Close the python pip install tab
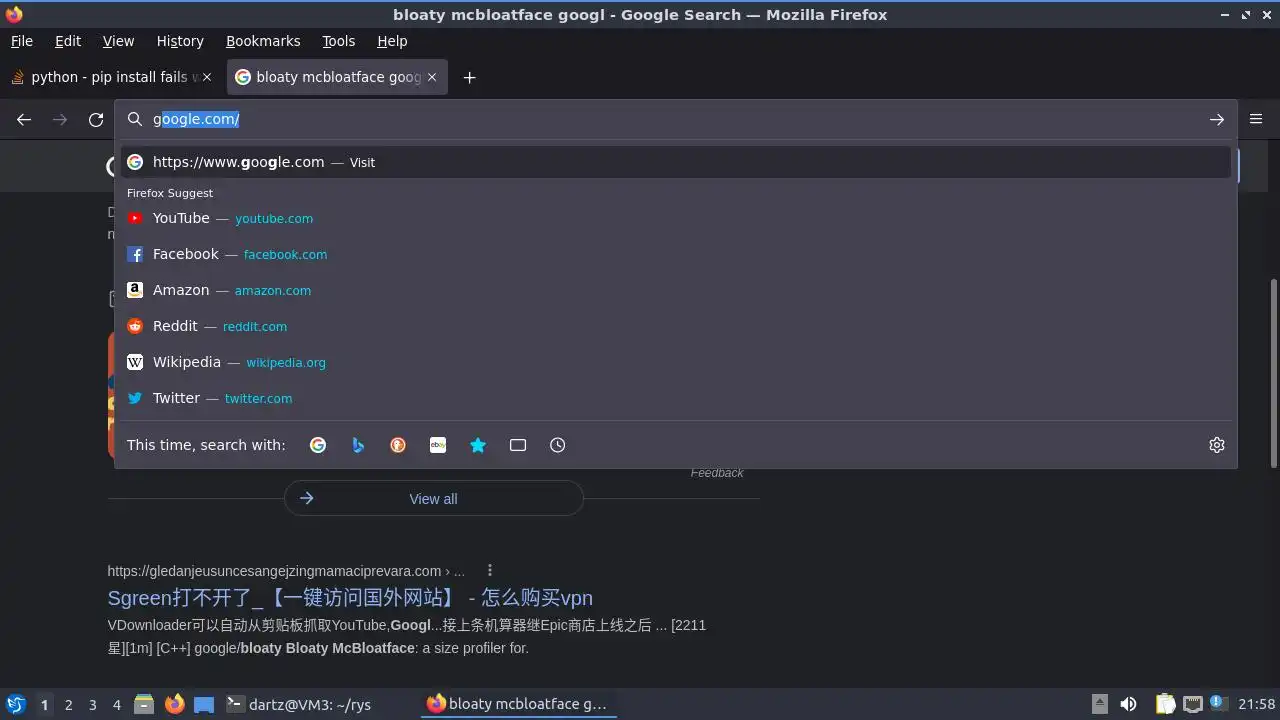 [x=207, y=77]
